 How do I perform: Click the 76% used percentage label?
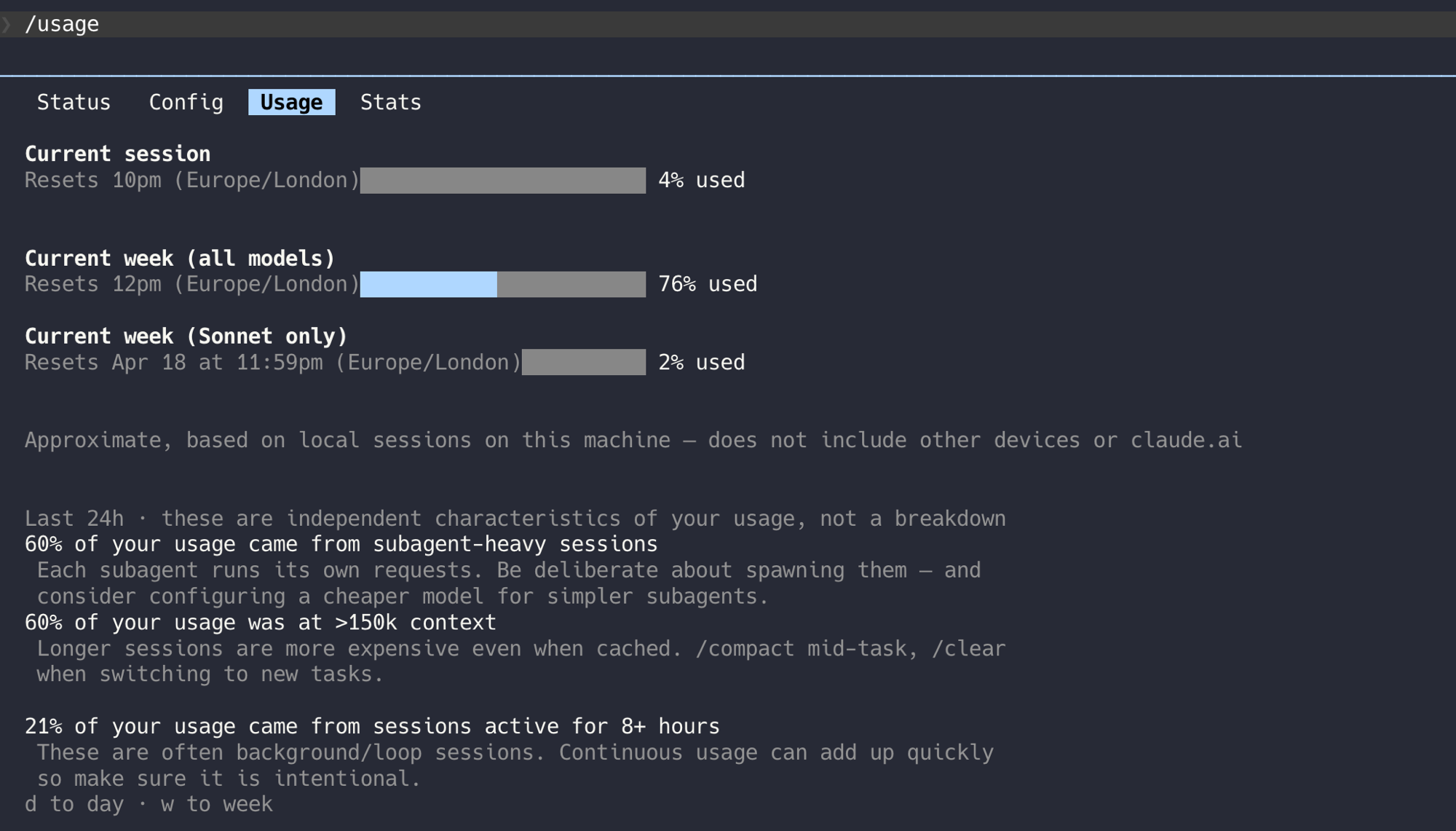point(707,284)
